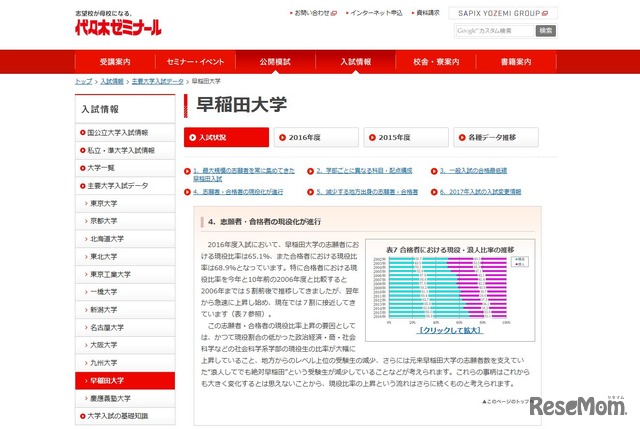Open 北海道大学 in sidebar list

(125, 239)
